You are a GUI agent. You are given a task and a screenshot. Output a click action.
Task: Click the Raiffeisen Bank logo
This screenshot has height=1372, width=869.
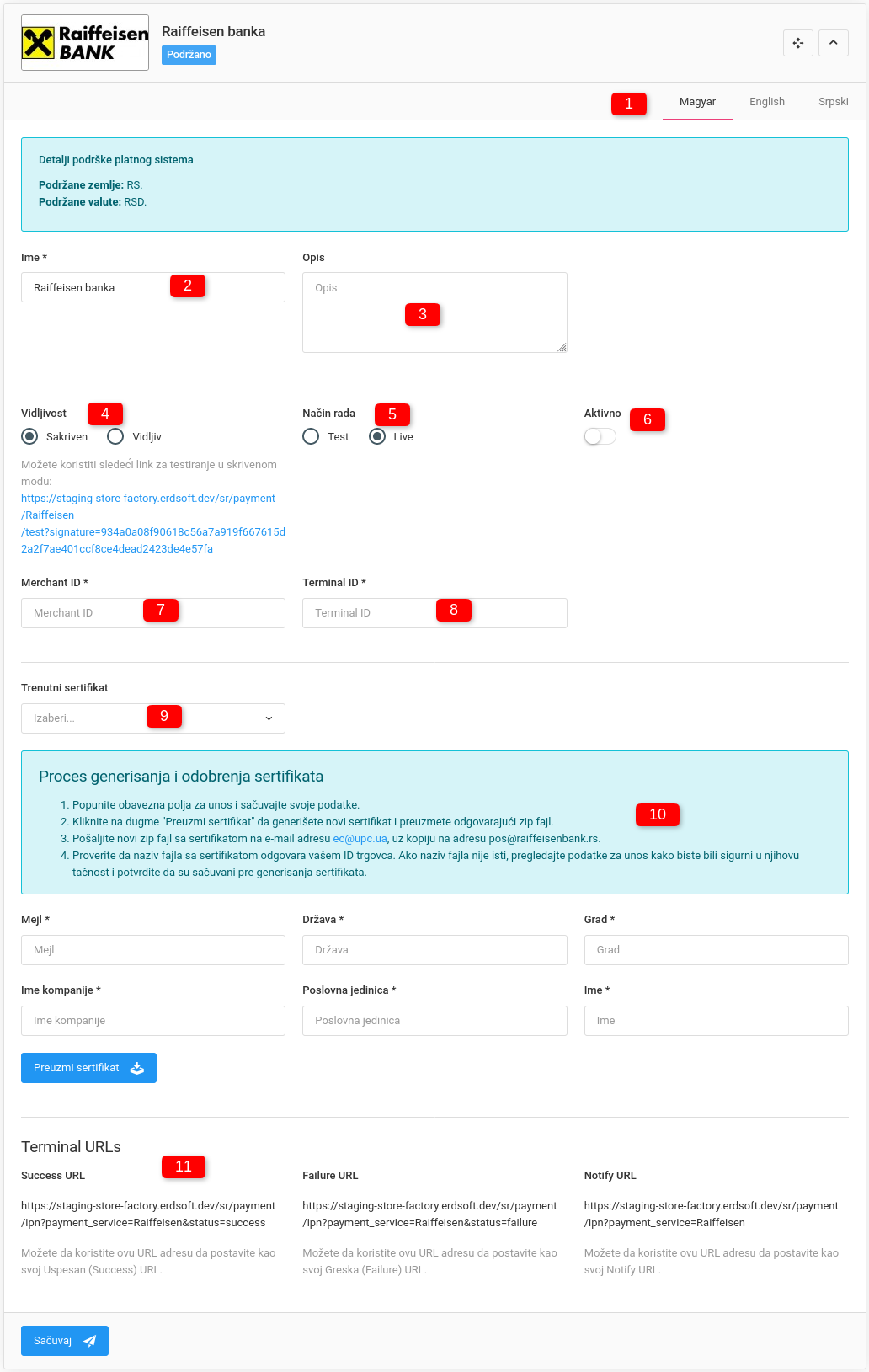click(85, 42)
